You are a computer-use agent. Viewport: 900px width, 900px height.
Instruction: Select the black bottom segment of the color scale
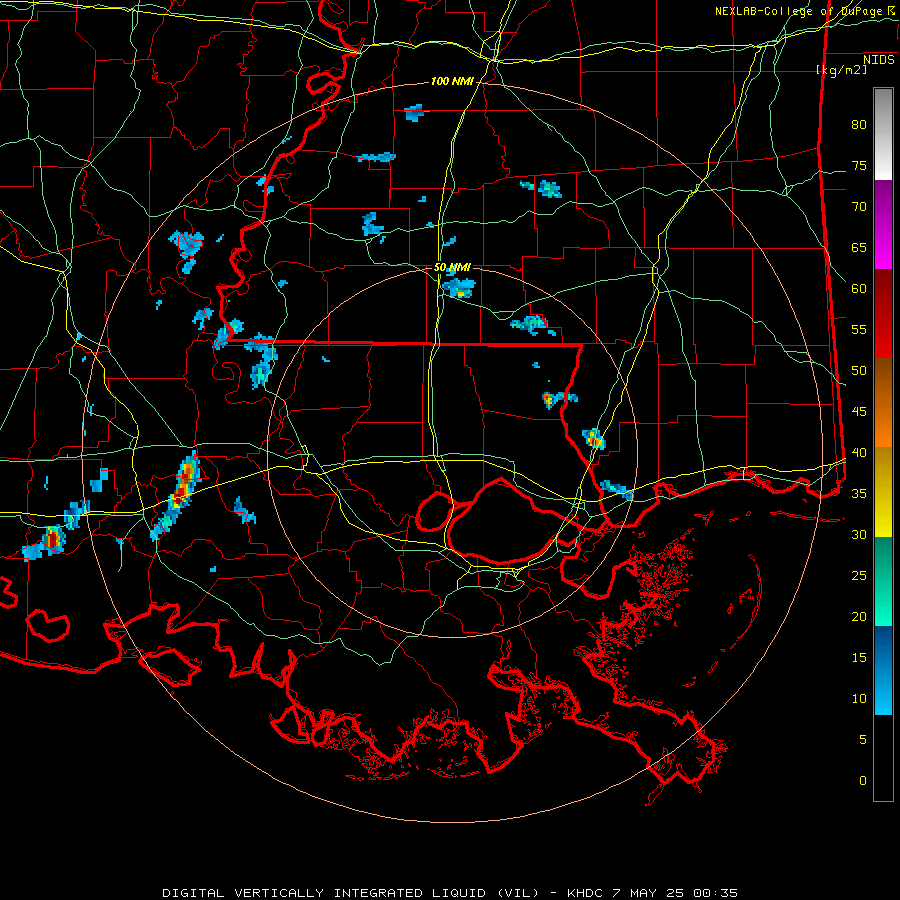pos(883,758)
